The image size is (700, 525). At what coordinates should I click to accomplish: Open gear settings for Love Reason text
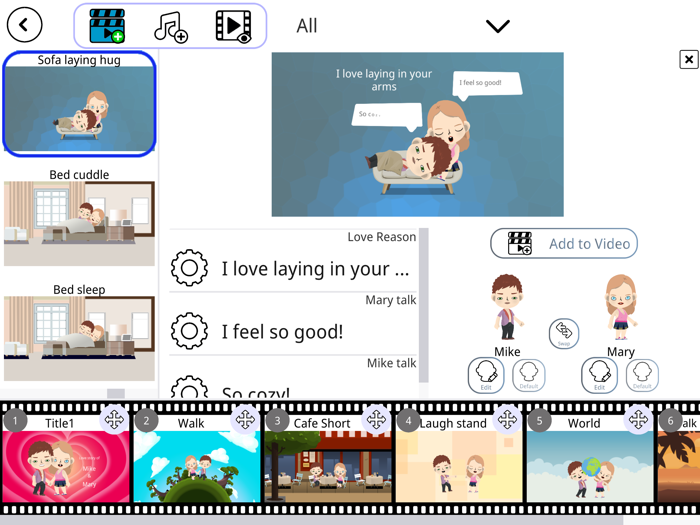coord(189,268)
